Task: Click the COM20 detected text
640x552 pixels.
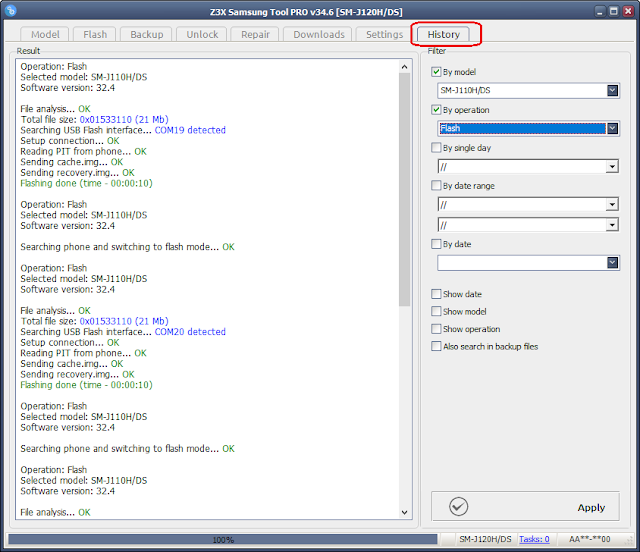Action: click(x=190, y=332)
